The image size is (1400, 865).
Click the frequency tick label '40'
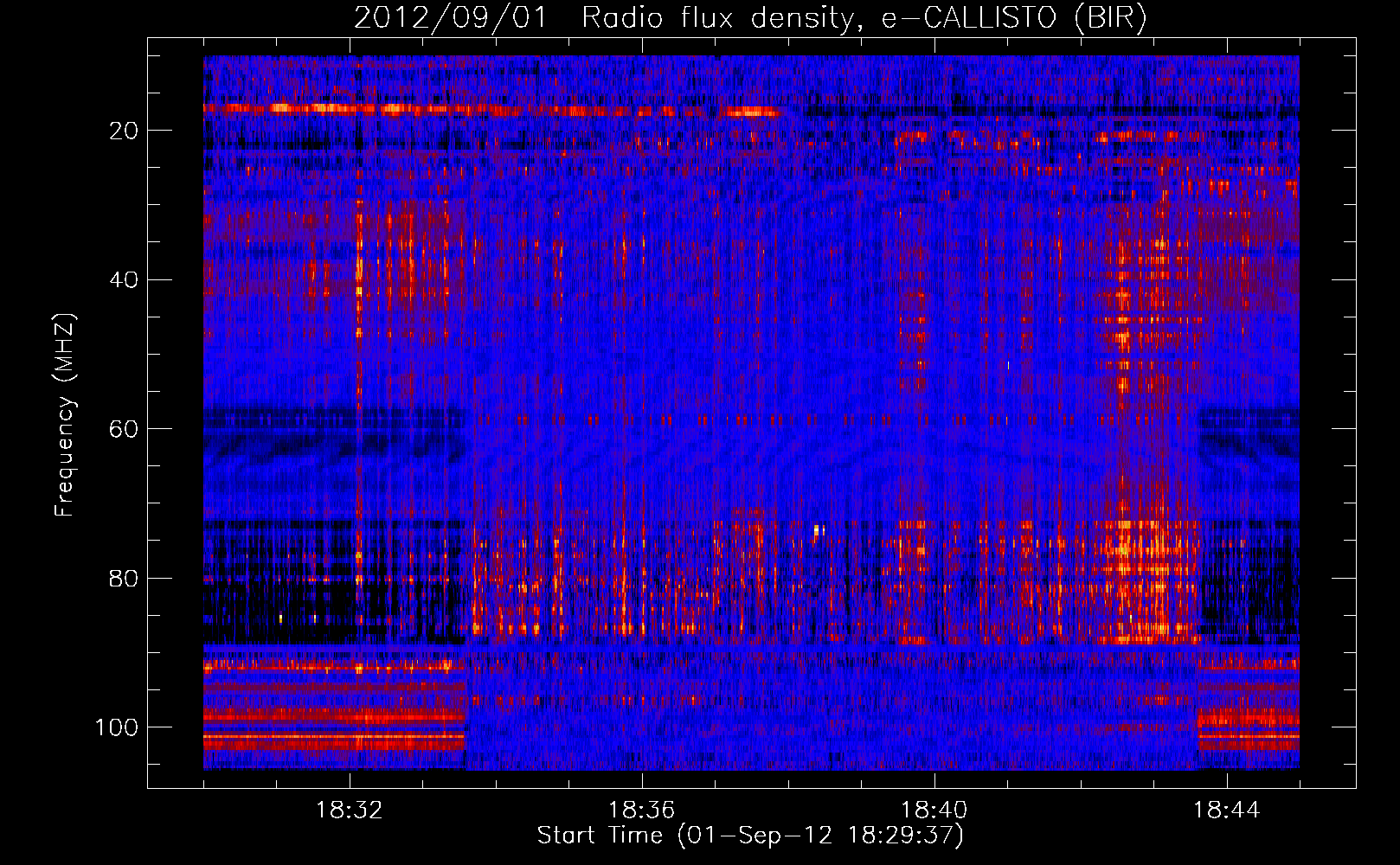click(x=124, y=280)
